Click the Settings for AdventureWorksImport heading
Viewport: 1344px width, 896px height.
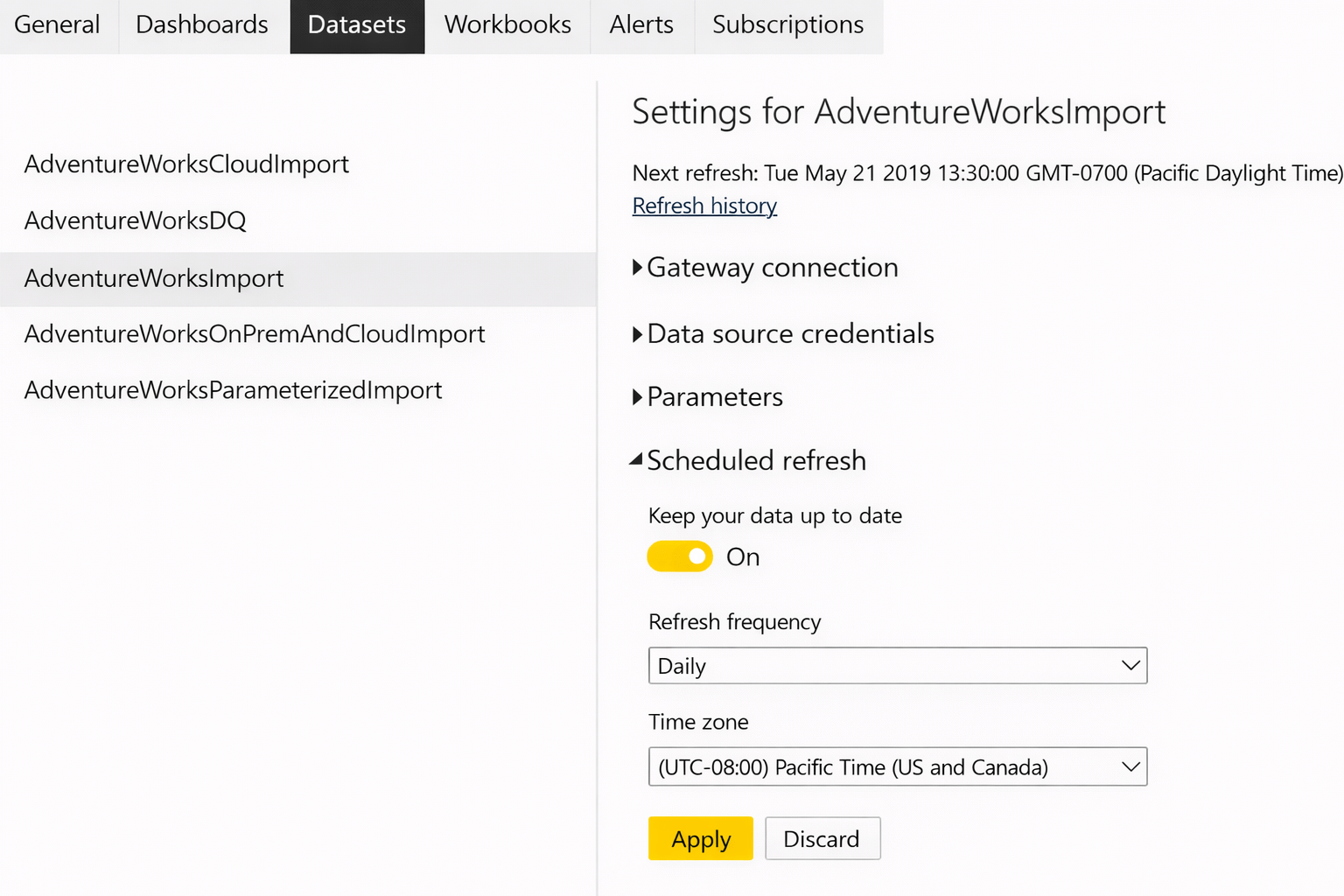coord(899,113)
